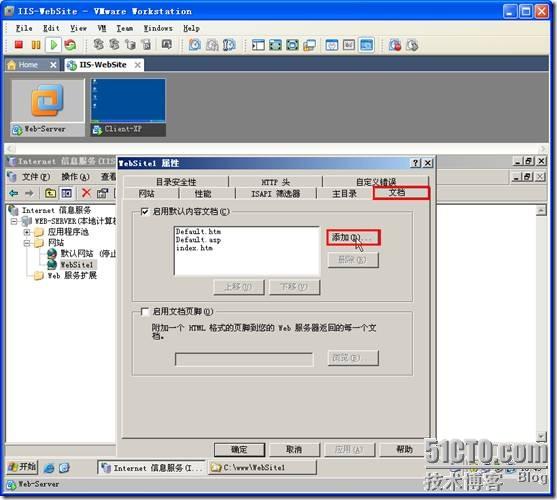Click the show desktop quick launch icon
Viewport: 557px width, 500px height.
pyautogui.click(x=64, y=468)
